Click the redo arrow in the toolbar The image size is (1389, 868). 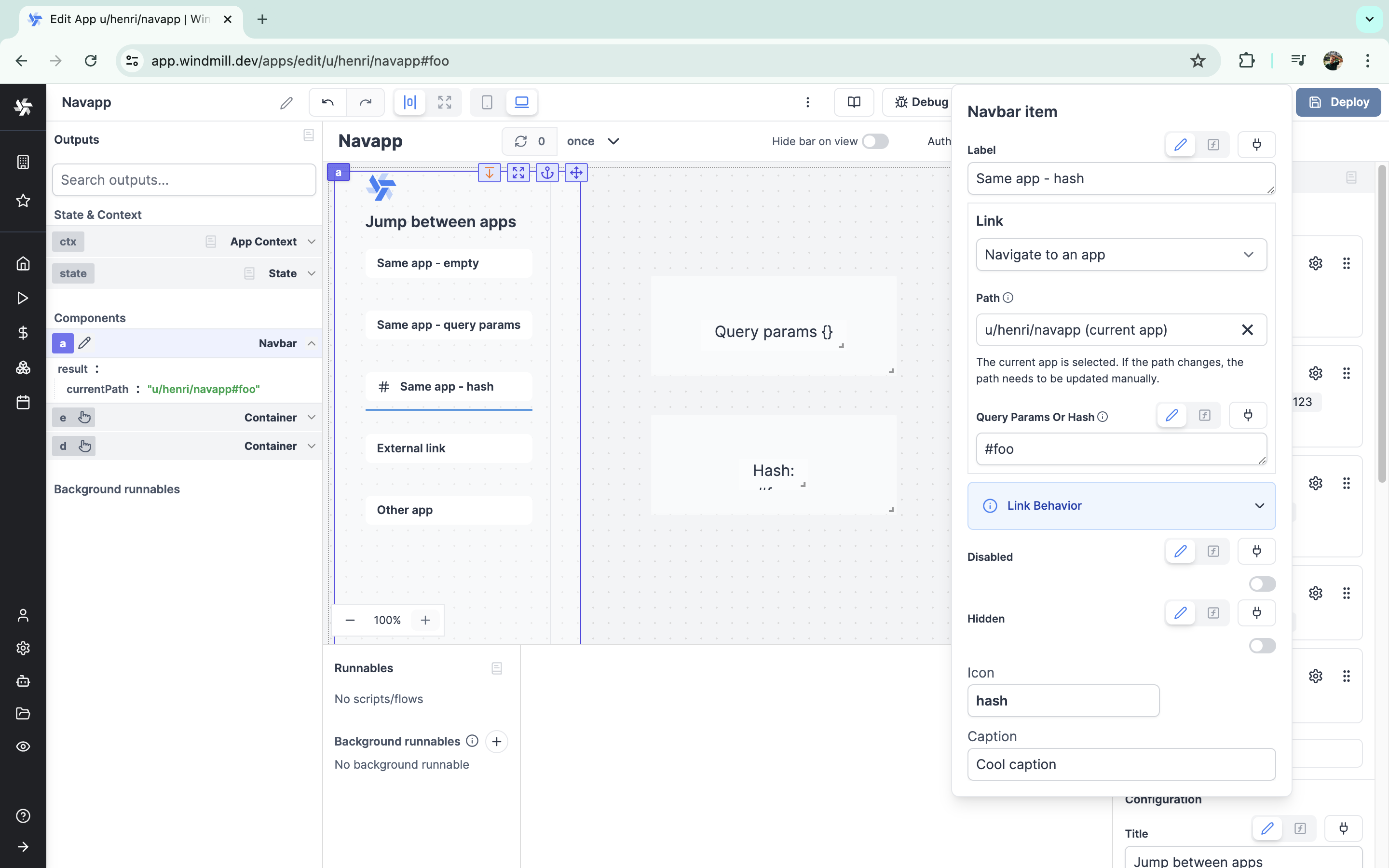click(x=366, y=102)
